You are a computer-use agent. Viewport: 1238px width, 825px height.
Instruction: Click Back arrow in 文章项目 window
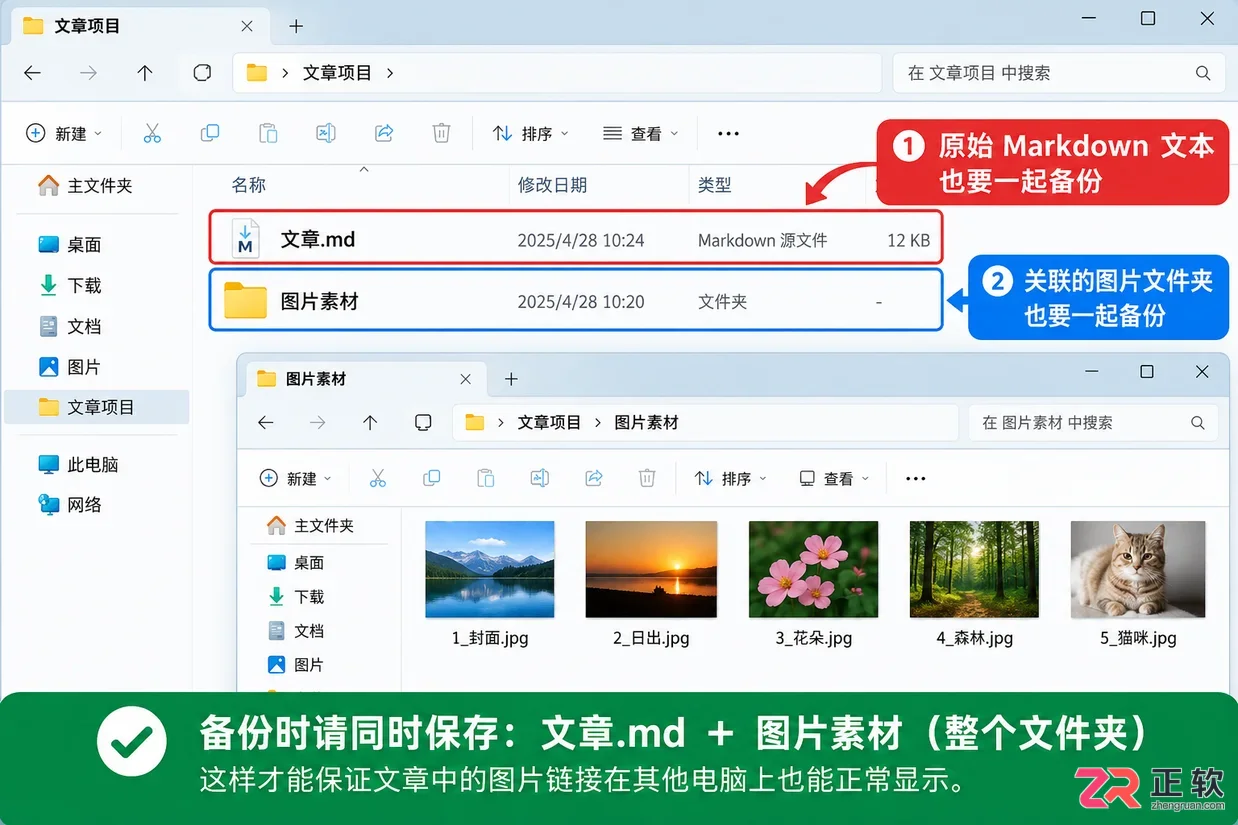click(32, 73)
